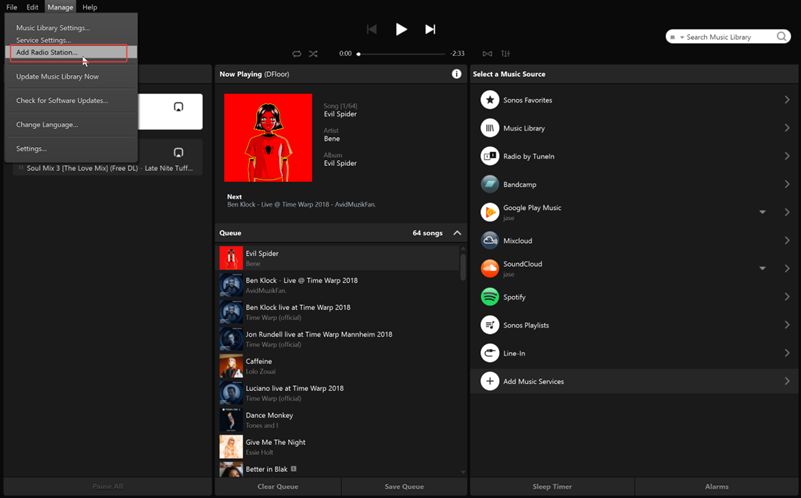The image size is (801, 498).
Task: Open the File menu
Action: (12, 7)
